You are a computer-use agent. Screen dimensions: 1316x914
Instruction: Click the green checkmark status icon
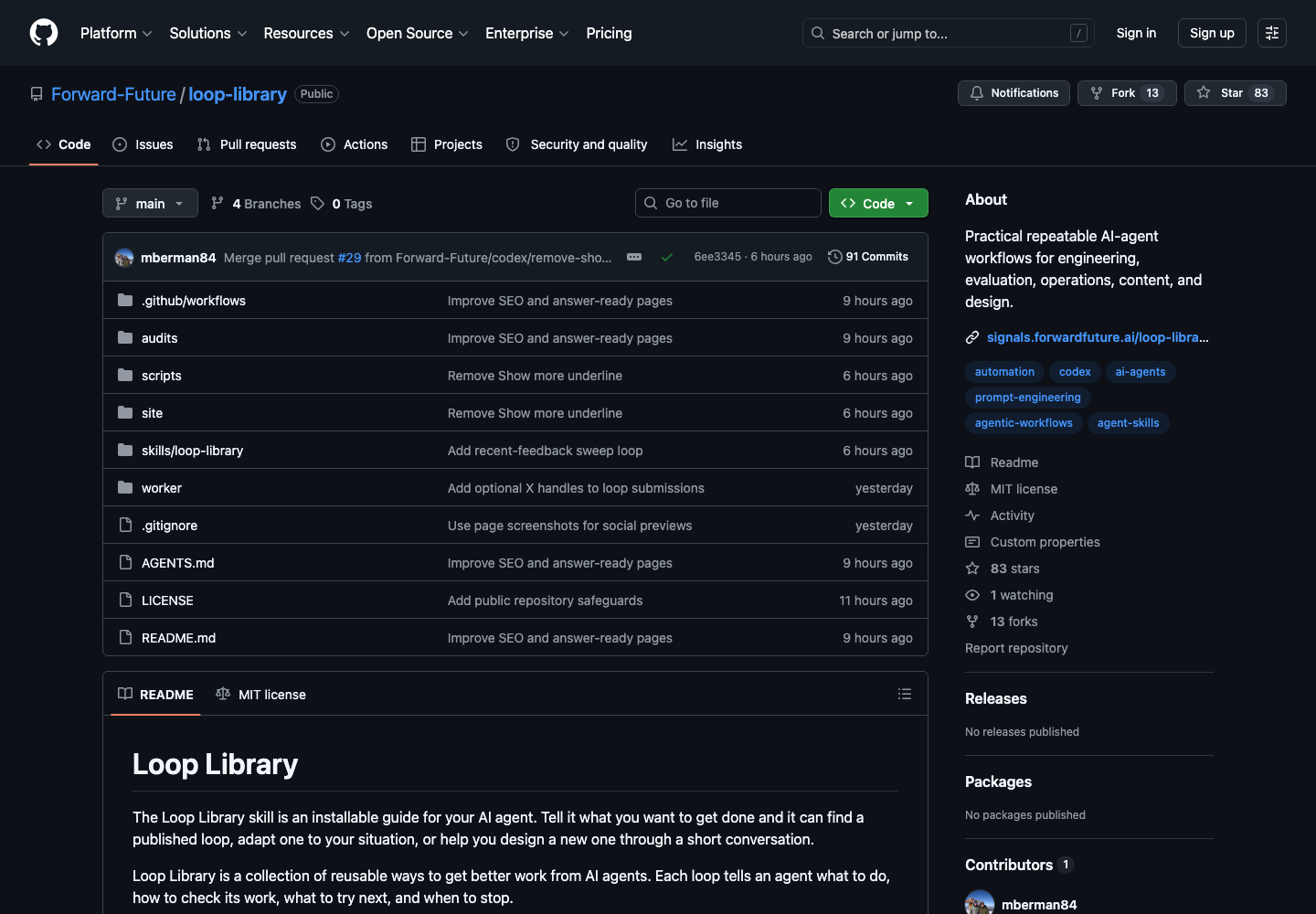pos(667,258)
